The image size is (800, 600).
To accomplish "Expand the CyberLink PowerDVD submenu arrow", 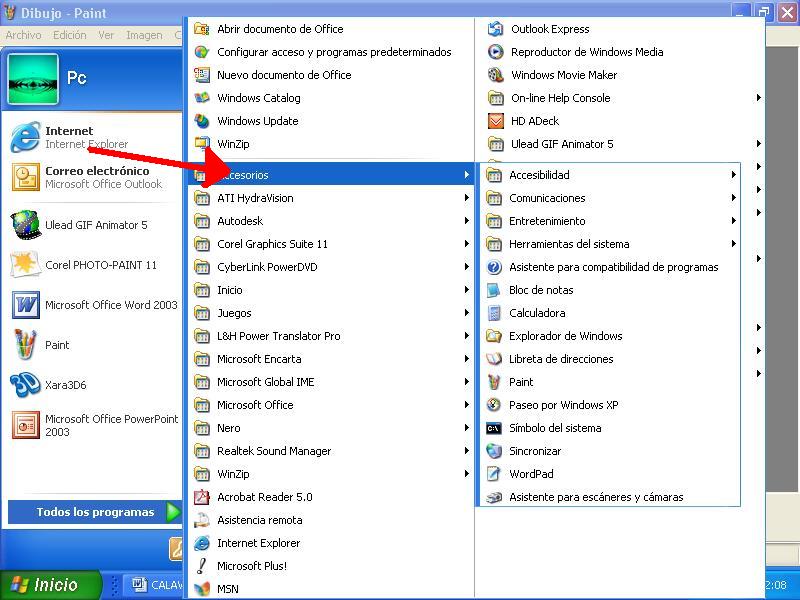I will click(466, 267).
